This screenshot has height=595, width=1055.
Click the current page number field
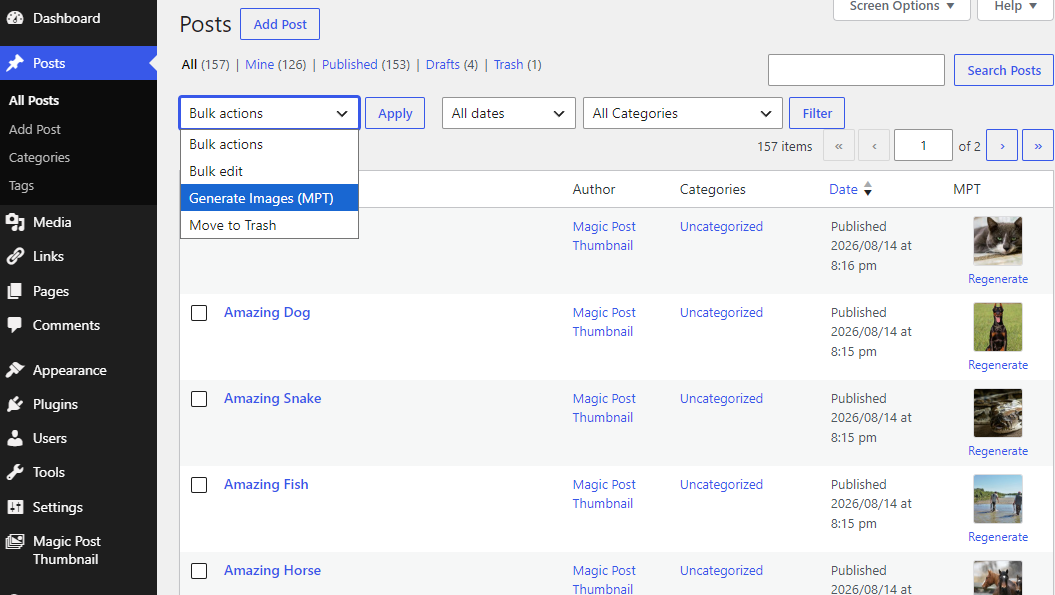click(923, 145)
